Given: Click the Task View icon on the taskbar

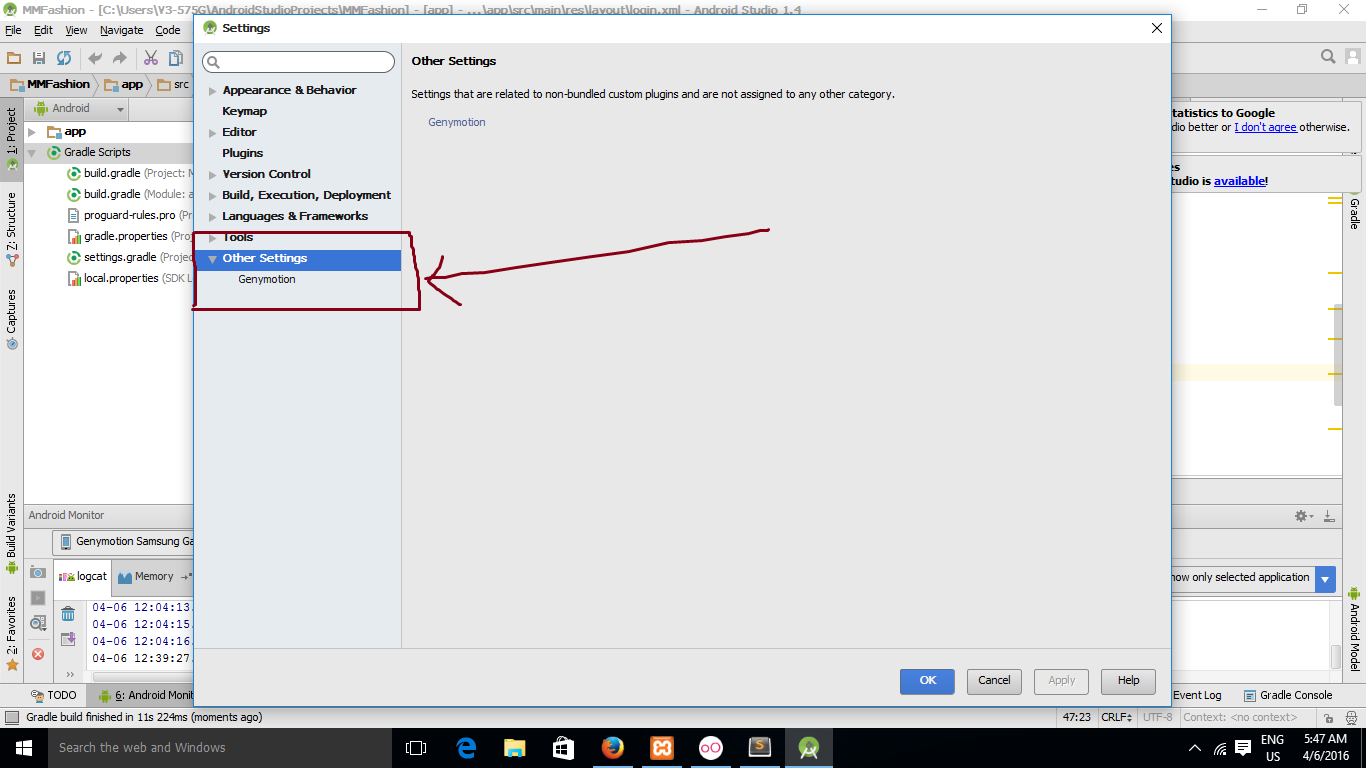Looking at the screenshot, I should 416,747.
